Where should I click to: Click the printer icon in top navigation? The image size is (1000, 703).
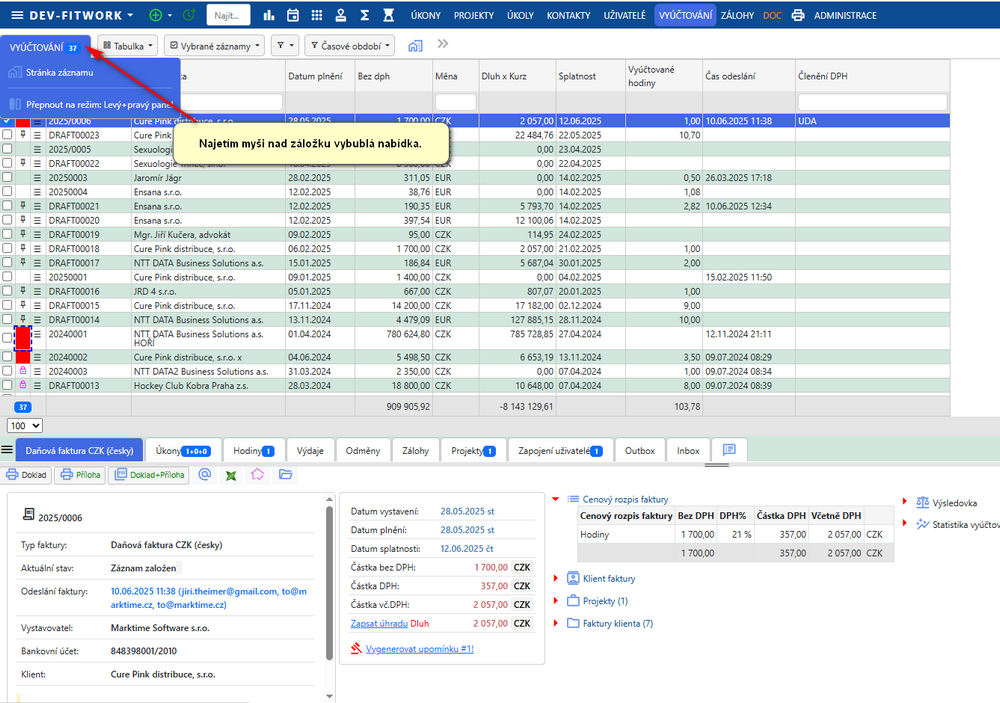click(x=797, y=16)
